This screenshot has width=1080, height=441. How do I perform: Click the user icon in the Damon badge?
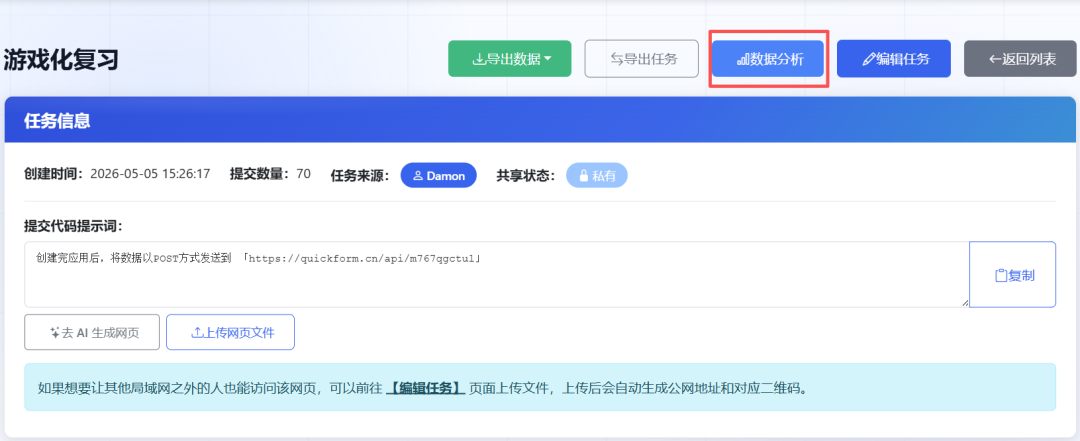point(417,176)
